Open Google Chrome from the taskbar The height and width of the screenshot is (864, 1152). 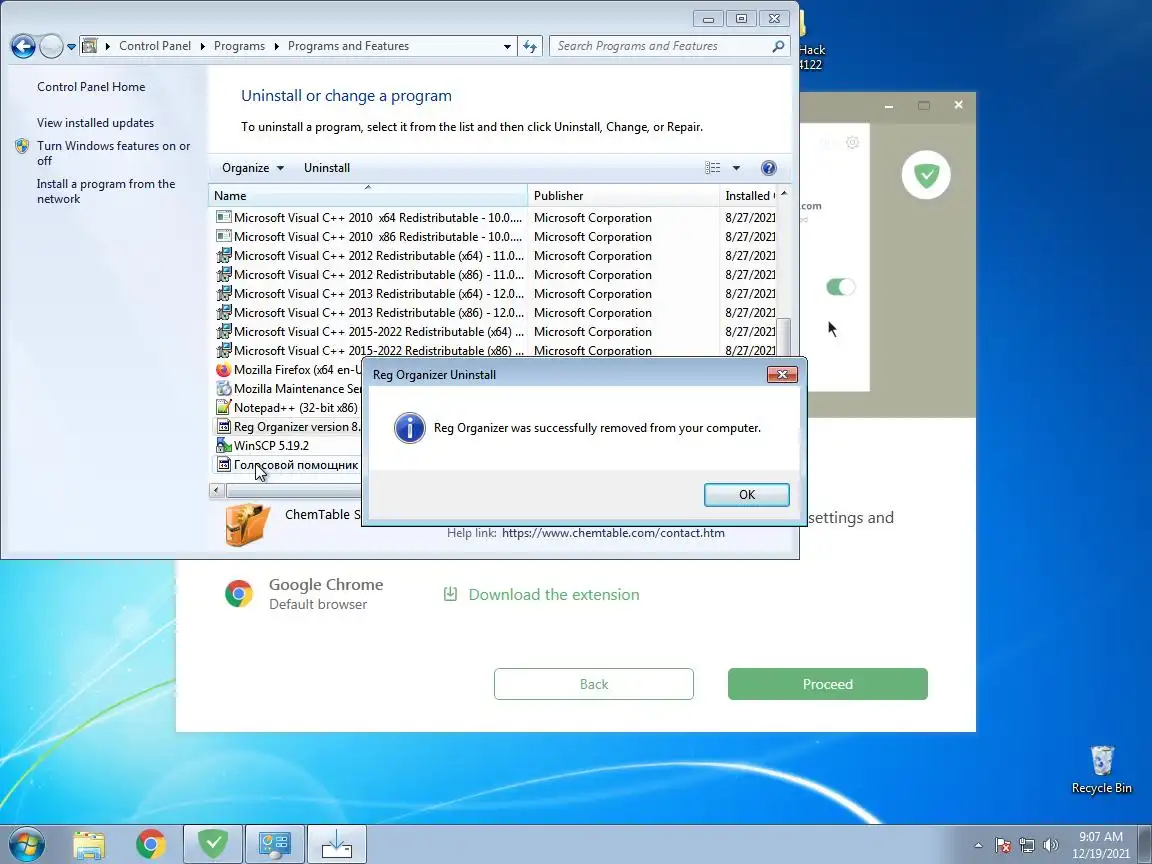(151, 845)
